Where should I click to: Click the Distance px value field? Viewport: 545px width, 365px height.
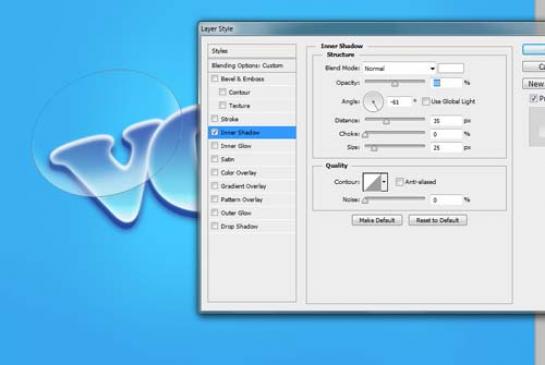tap(447, 121)
